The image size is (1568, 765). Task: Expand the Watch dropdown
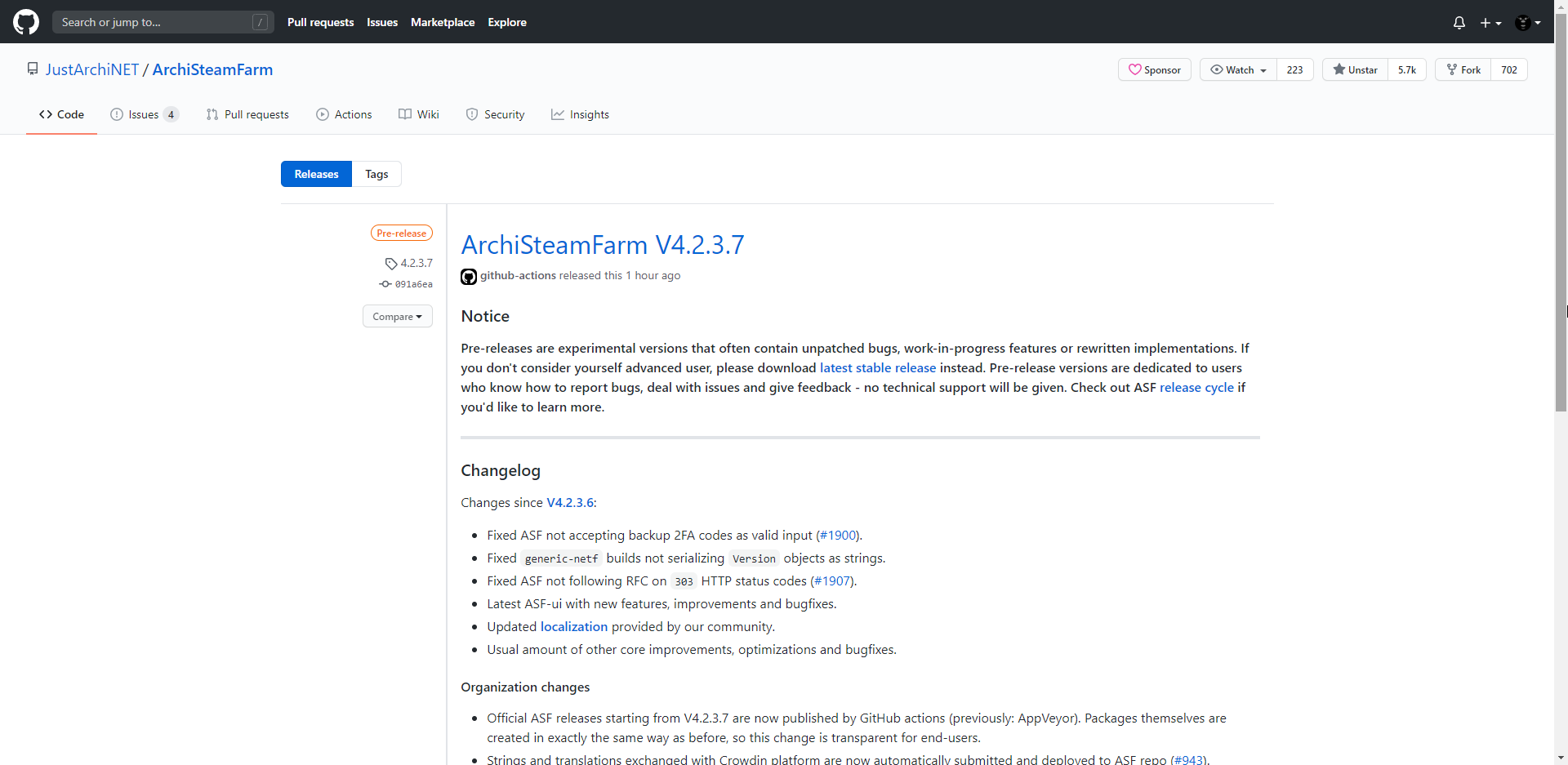pyautogui.click(x=1238, y=69)
